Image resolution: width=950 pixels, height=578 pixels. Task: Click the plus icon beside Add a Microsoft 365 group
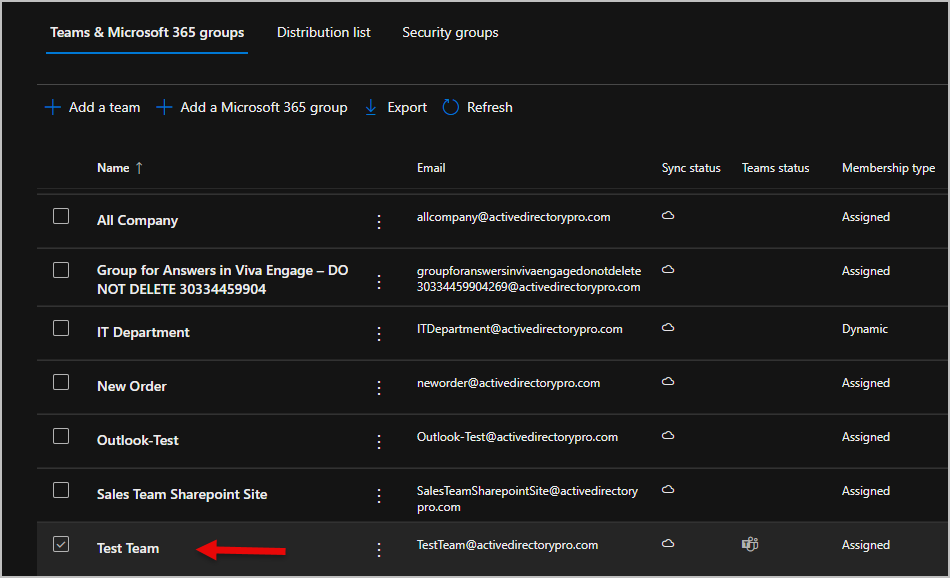coord(164,107)
